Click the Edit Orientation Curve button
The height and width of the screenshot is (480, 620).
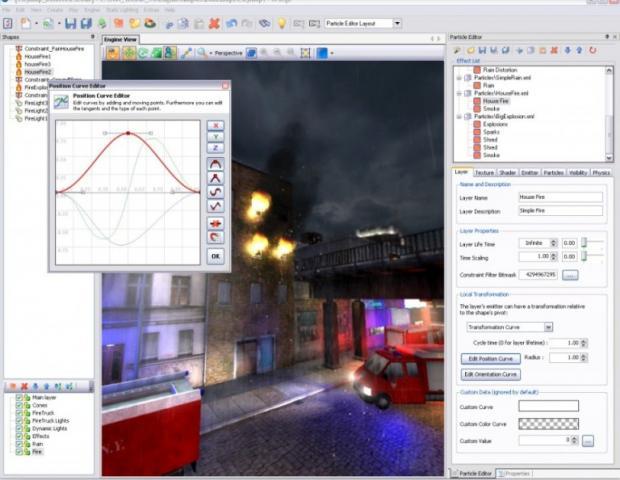(x=491, y=374)
